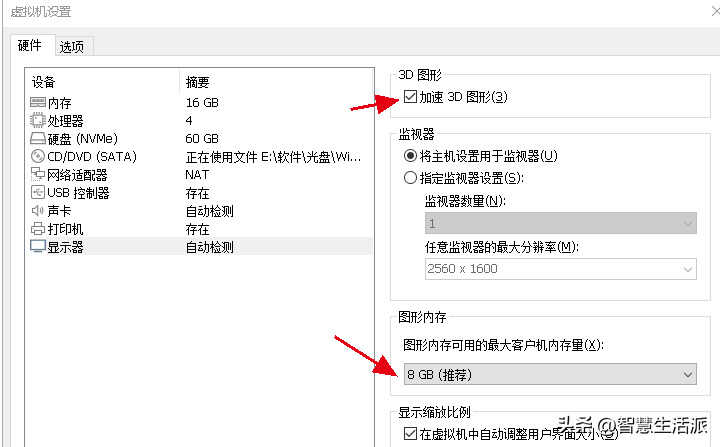
Task: Select the 硬盘 (NVMe) device row
Action: tap(200, 138)
